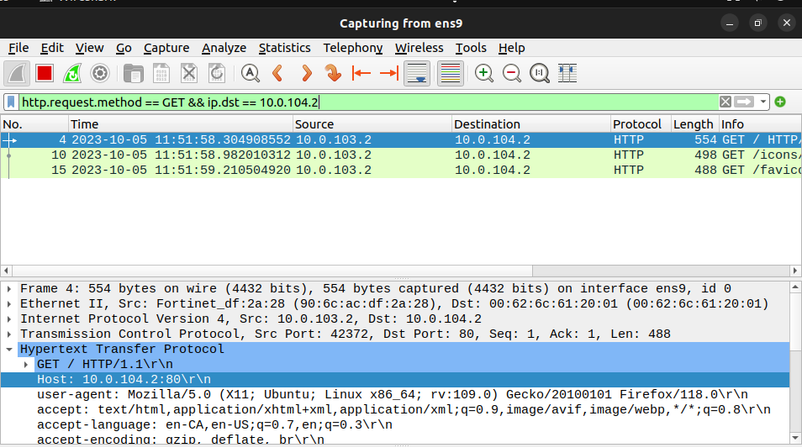This screenshot has width=802, height=447.
Task: Zoom out on packet text
Action: tap(511, 74)
